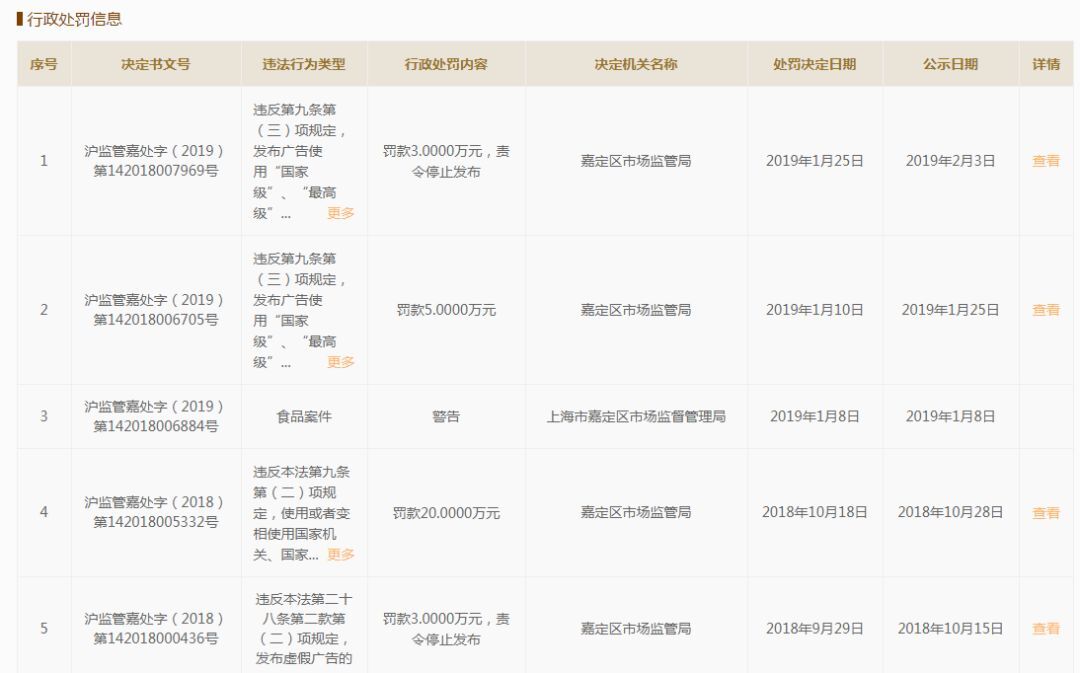Click the 食品案件 violation type cell
Screen dimensions: 1080x673
[304, 416]
